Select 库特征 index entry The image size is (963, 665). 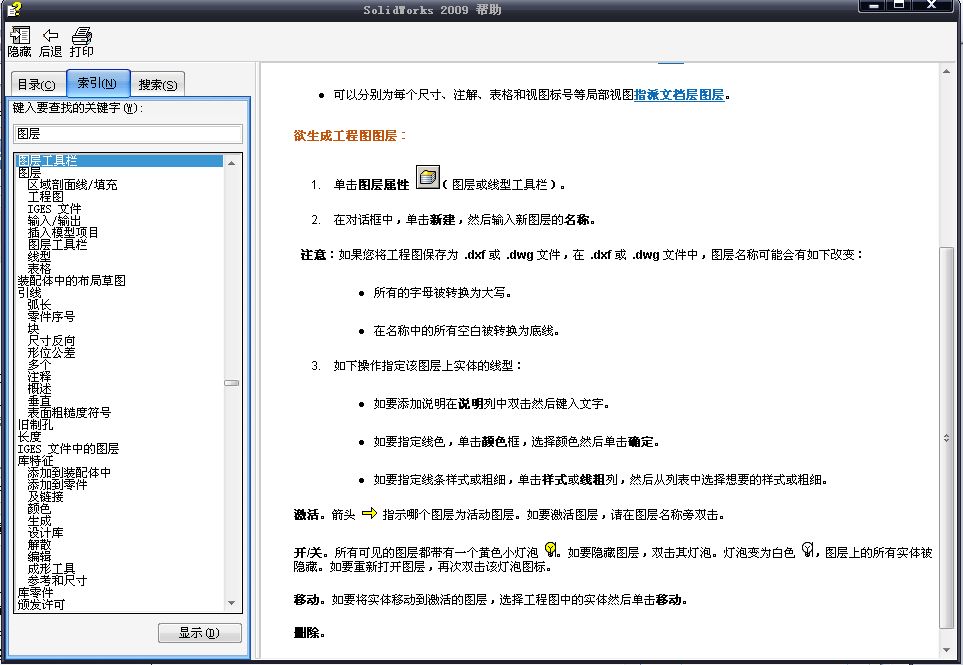pos(35,461)
